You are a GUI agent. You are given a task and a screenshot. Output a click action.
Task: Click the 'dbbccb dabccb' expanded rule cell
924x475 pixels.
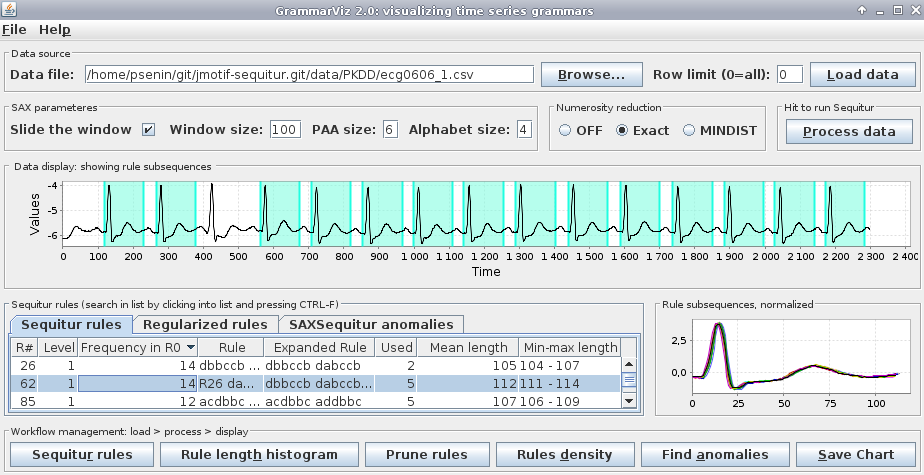pos(319,365)
